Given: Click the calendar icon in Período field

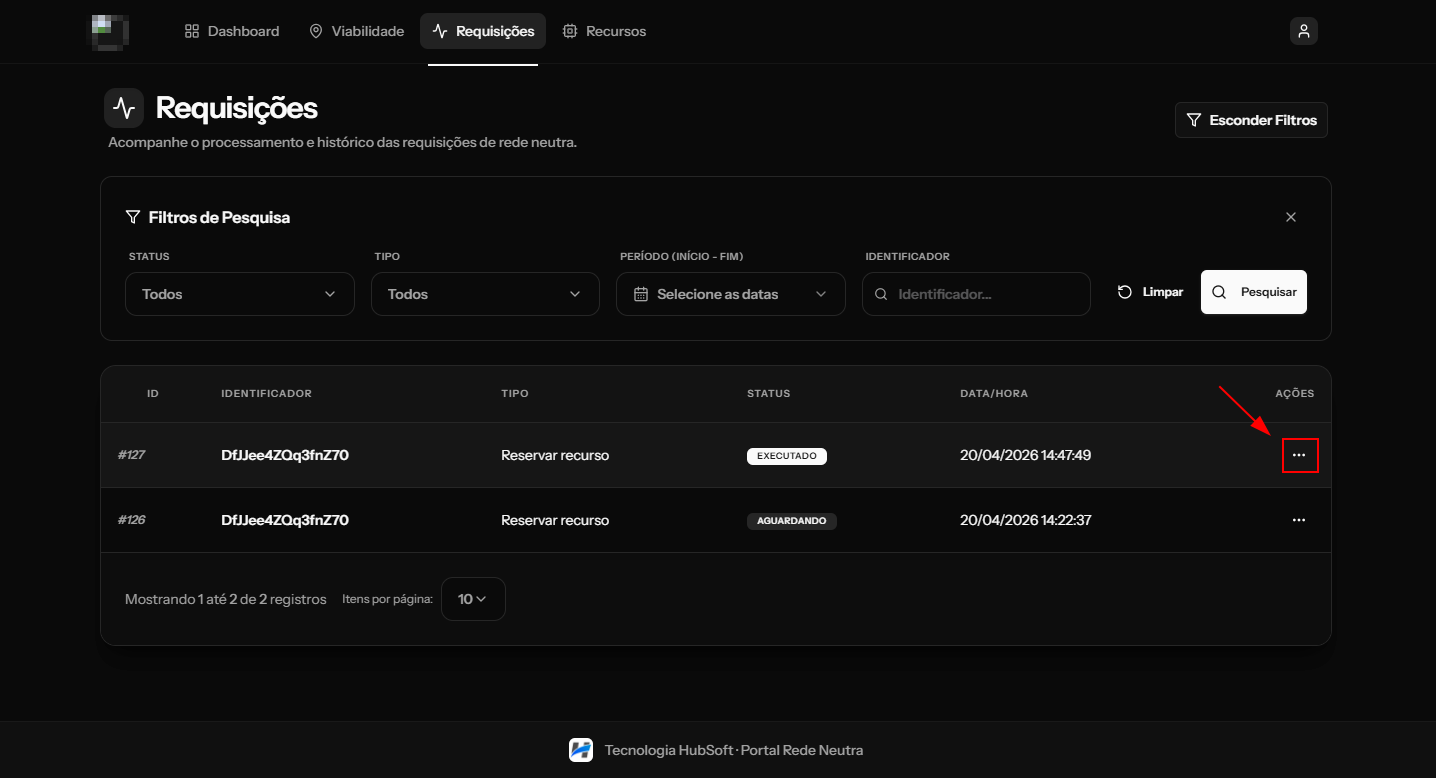Looking at the screenshot, I should tap(641, 294).
